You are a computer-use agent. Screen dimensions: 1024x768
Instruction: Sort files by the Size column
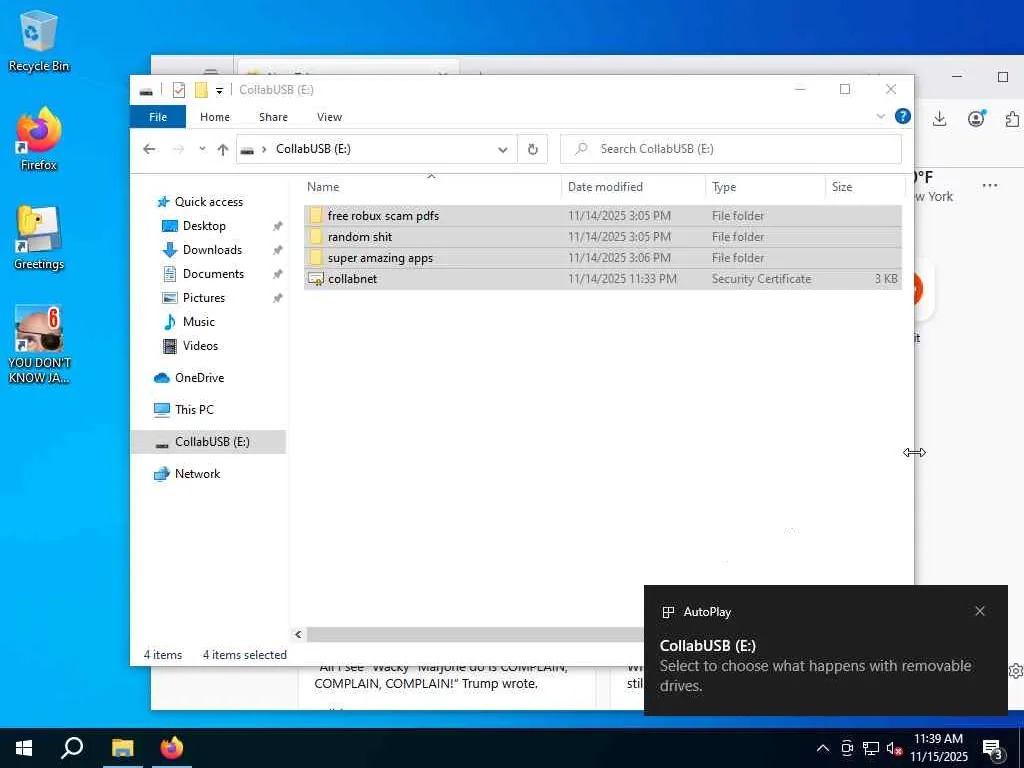click(865, 187)
